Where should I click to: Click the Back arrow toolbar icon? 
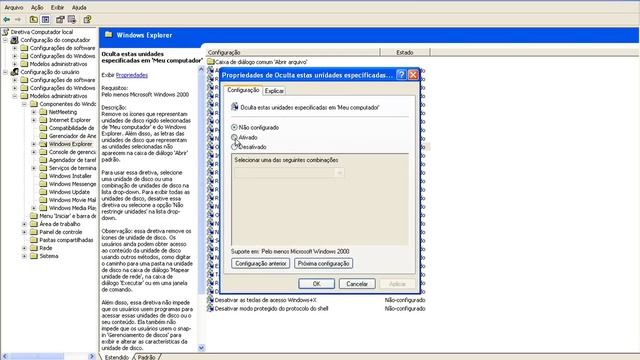point(7,19)
